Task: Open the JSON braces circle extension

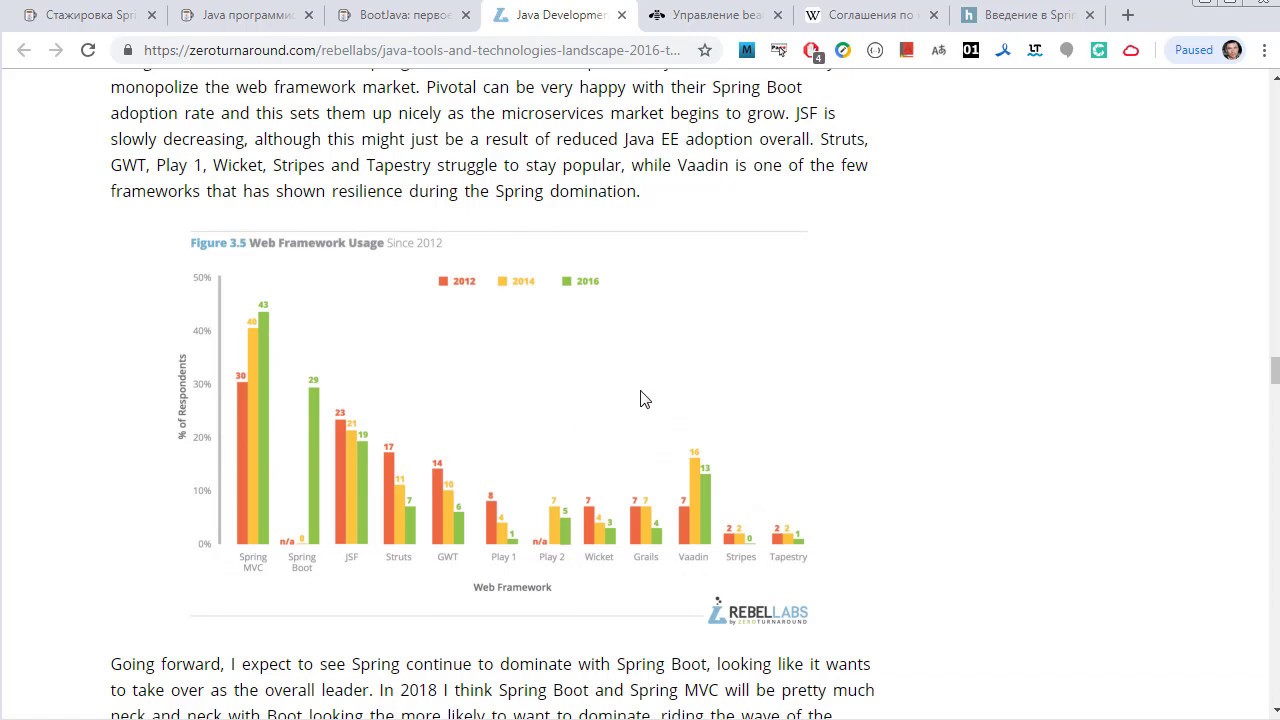Action: (875, 50)
